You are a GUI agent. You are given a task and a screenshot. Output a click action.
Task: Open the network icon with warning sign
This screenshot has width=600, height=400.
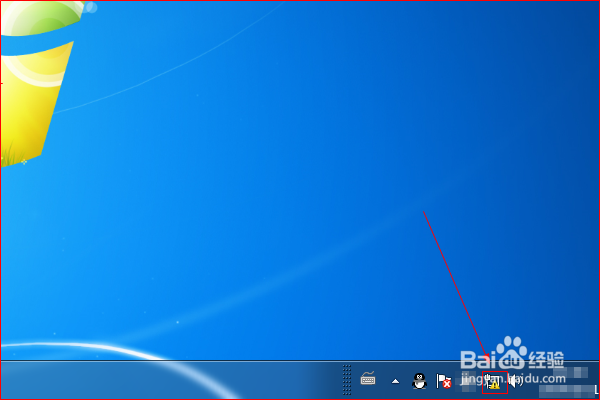point(494,382)
